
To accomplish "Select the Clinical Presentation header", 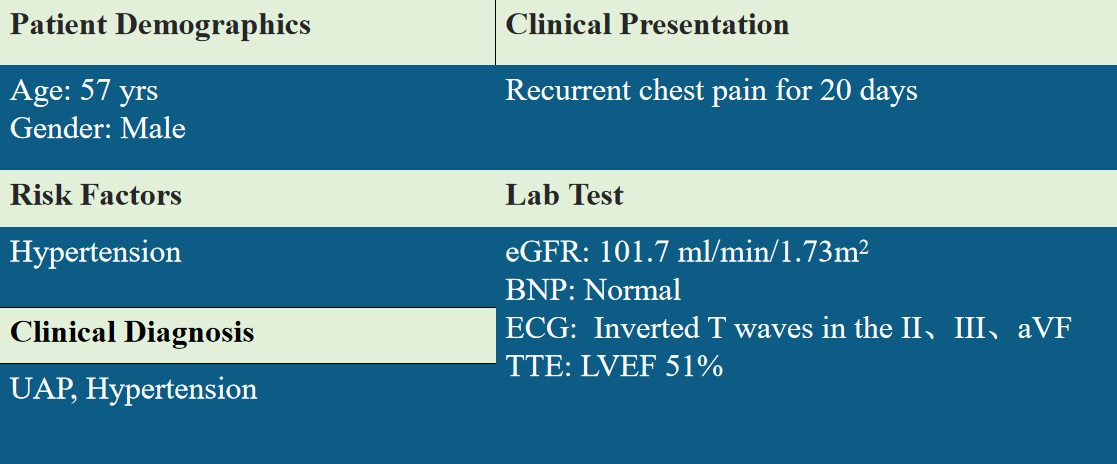I will pyautogui.click(x=647, y=26).
